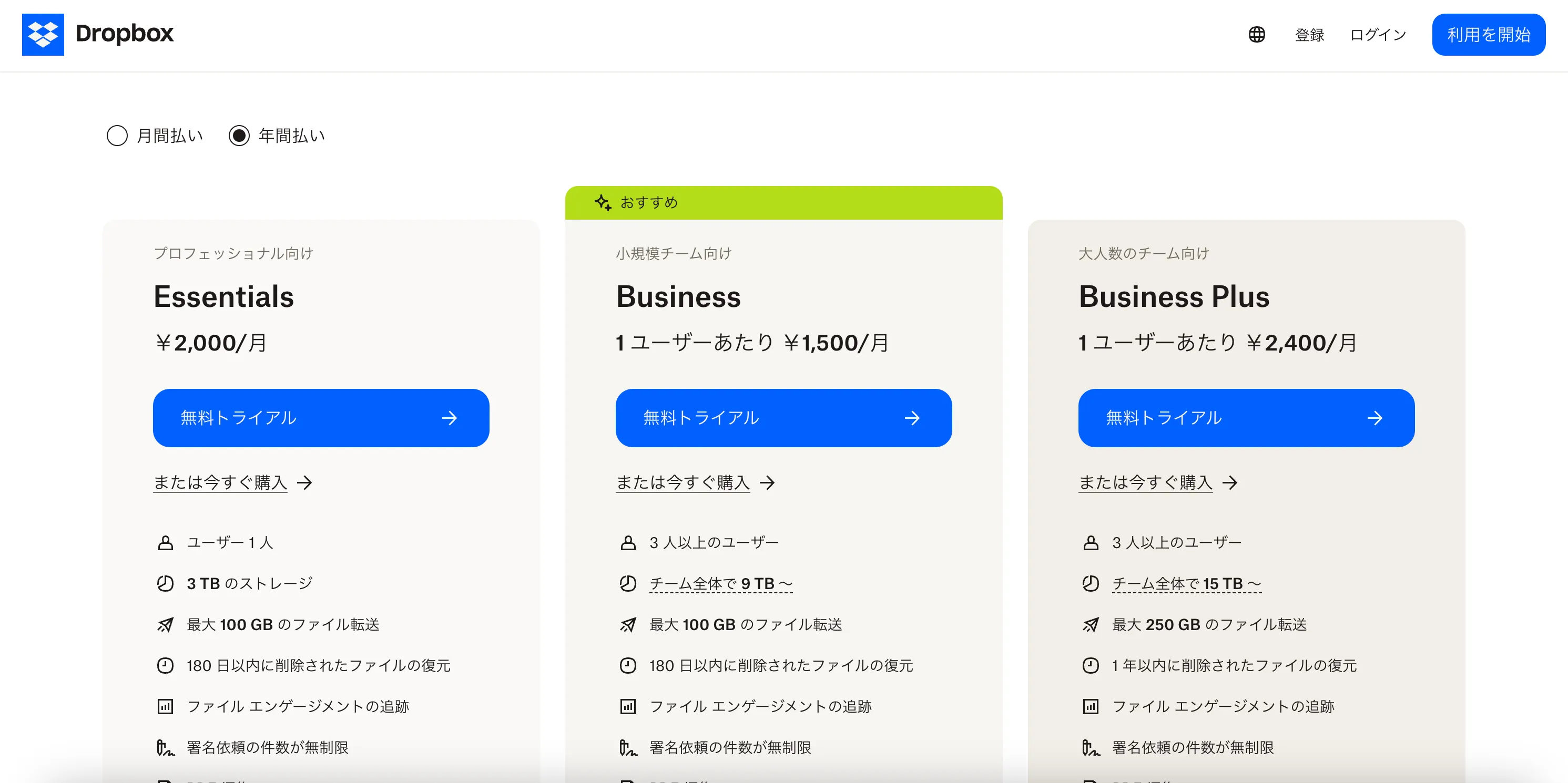The width and height of the screenshot is (1568, 783).
Task: Click clock icon in Essentials 180 日 row
Action: click(x=165, y=666)
